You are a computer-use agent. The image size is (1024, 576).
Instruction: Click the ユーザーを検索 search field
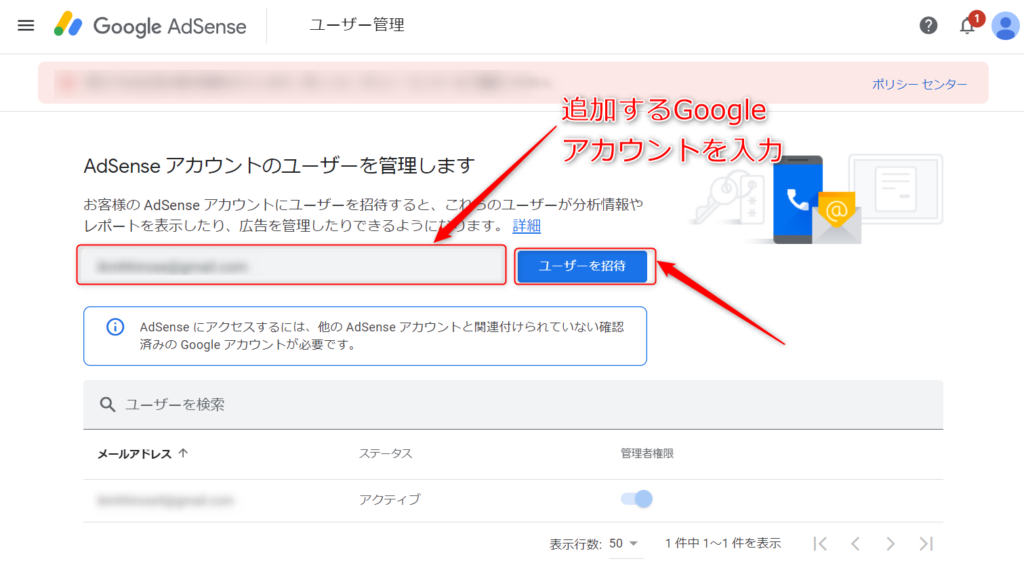click(513, 404)
